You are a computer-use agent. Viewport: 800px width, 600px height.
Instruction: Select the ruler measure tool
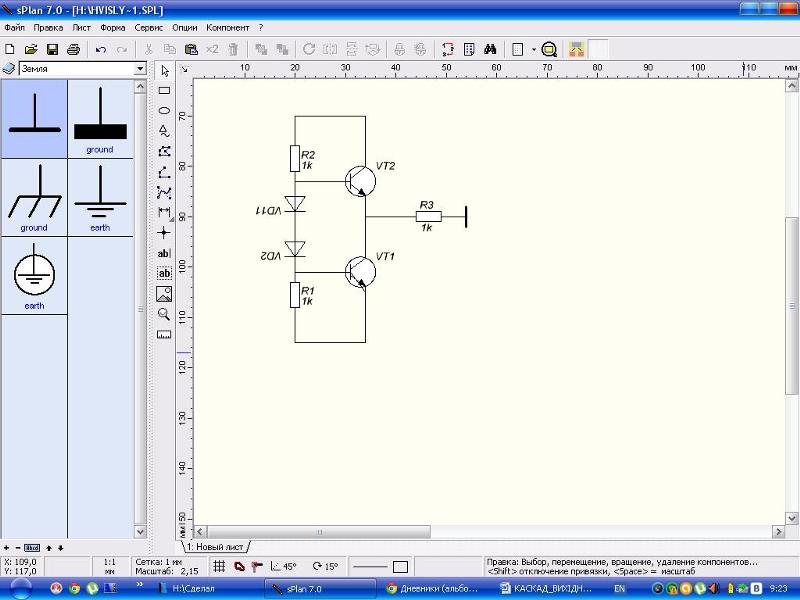tap(164, 335)
